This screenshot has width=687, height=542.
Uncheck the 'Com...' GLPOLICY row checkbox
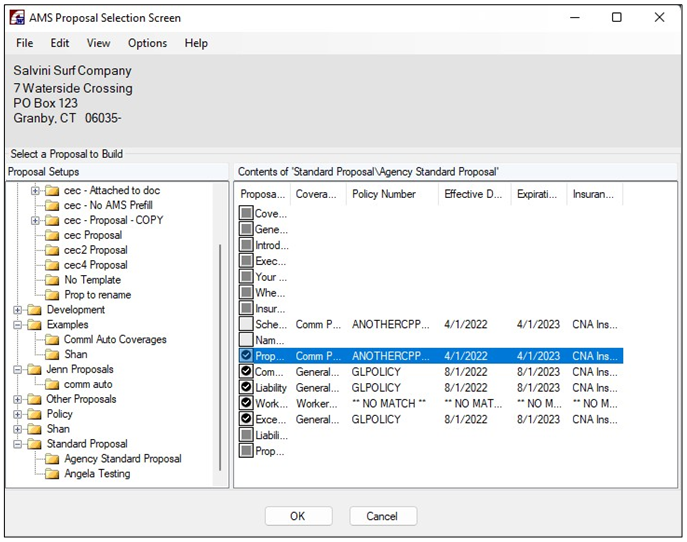(x=246, y=372)
